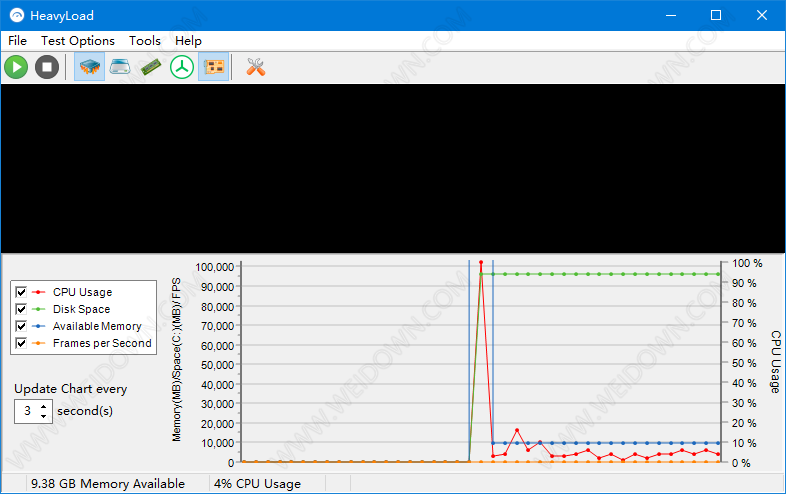The width and height of the screenshot is (786, 494).
Task: Open options via wrench and screwdriver icon
Action: pos(255,67)
